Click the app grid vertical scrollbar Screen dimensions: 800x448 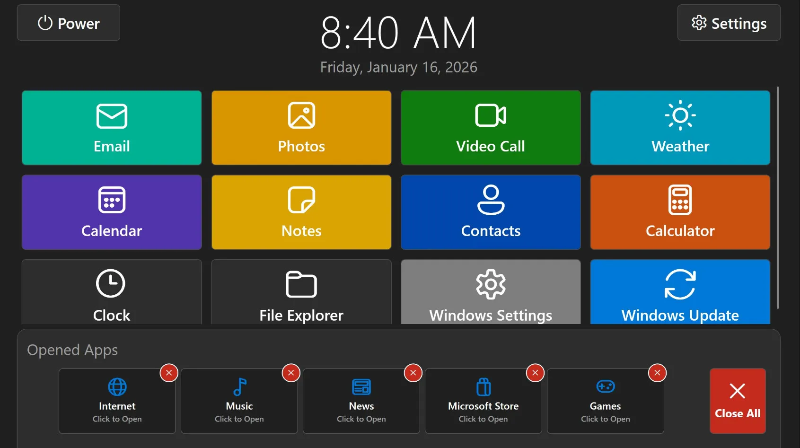click(777, 200)
